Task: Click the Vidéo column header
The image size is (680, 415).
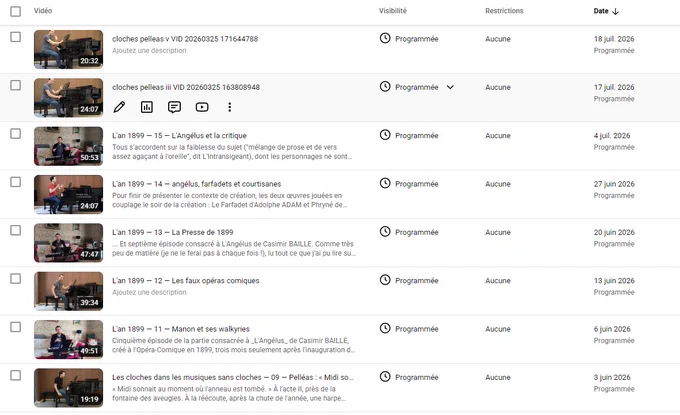Action: click(x=43, y=11)
